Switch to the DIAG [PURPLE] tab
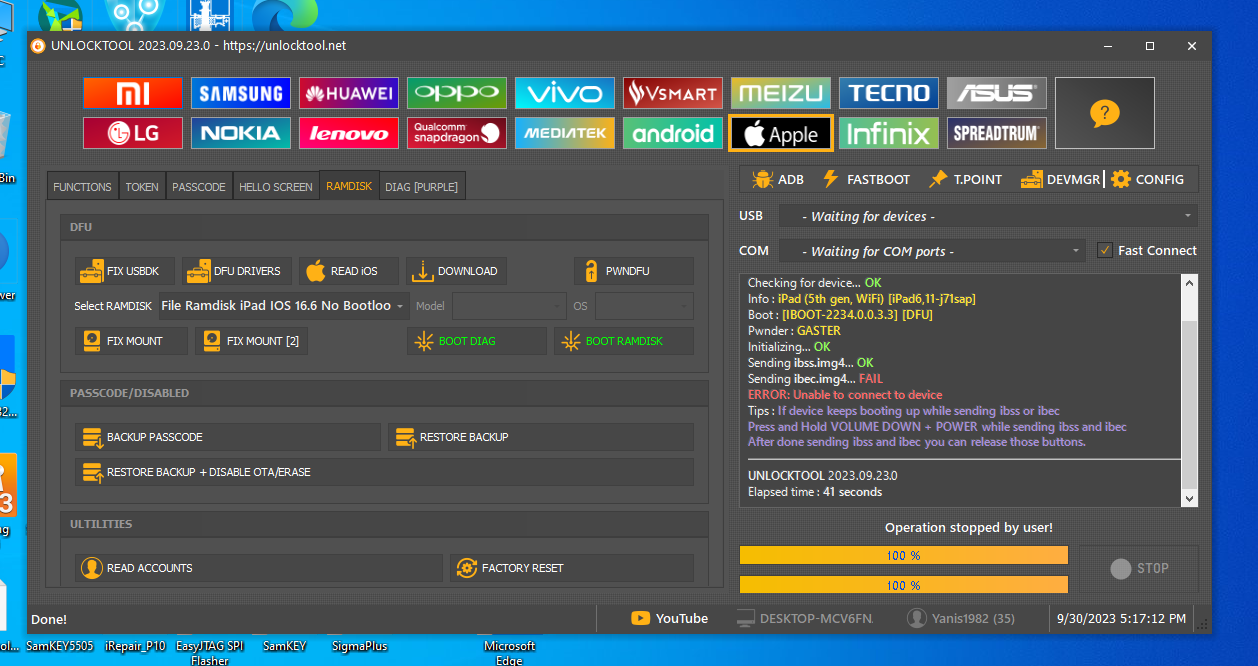Viewport: 1258px width, 666px height. 421,187
